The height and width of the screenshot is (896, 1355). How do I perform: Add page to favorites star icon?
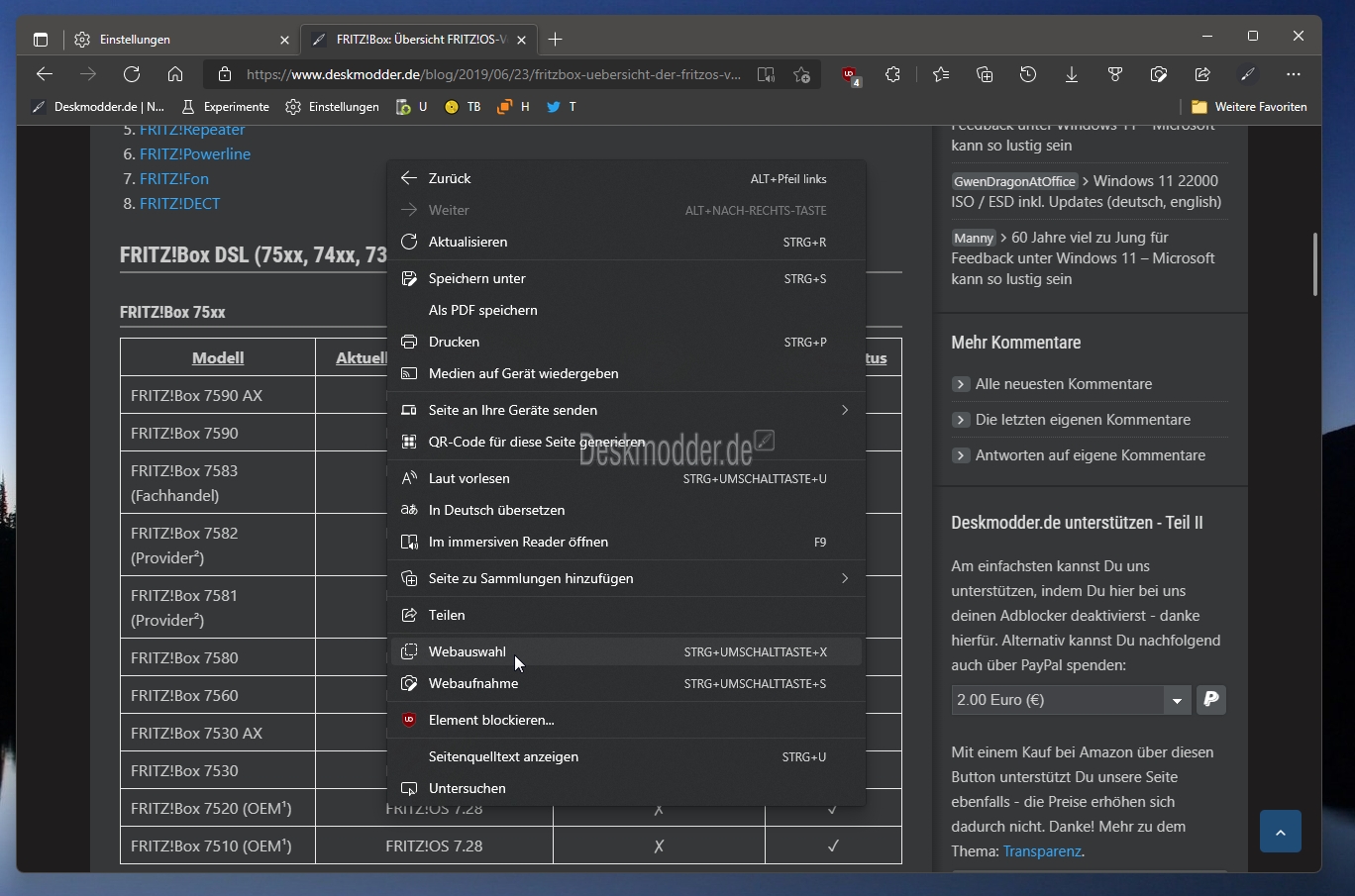click(801, 74)
